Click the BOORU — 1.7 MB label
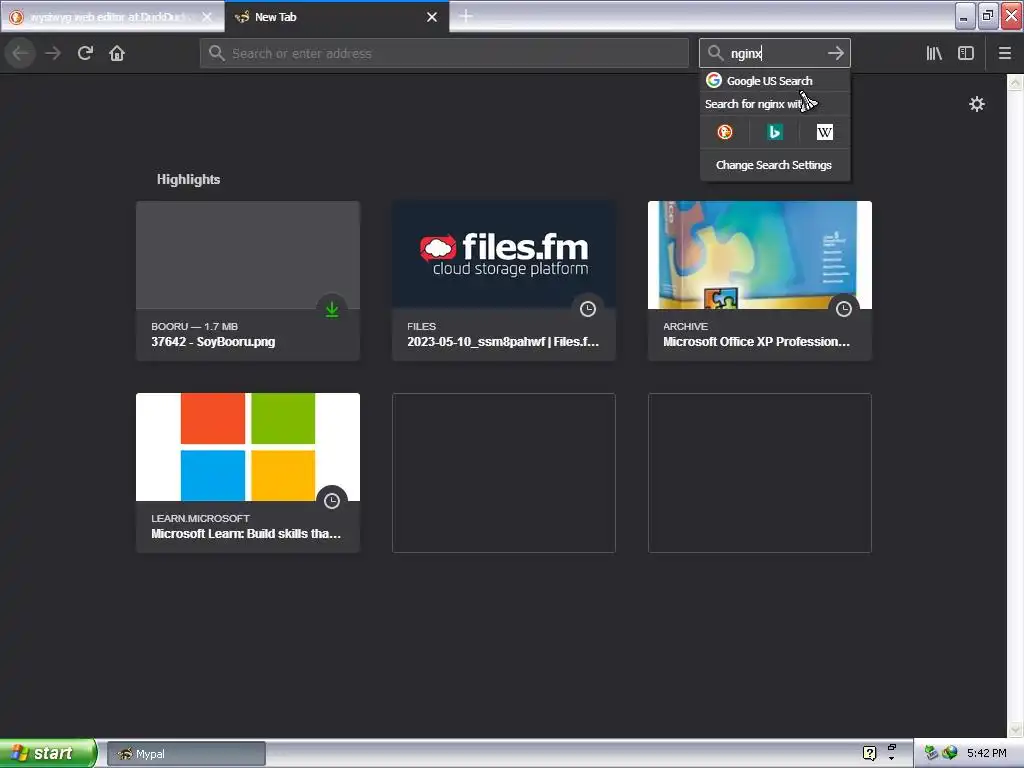The width and height of the screenshot is (1024, 768). [195, 327]
